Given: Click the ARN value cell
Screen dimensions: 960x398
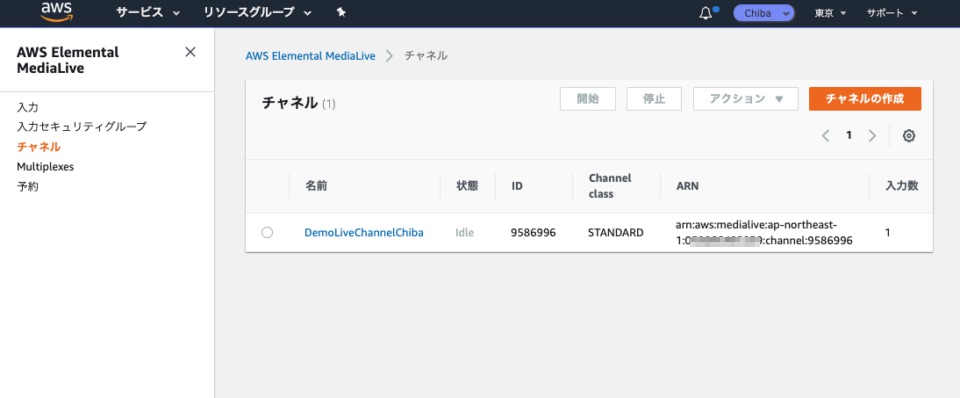Looking at the screenshot, I should click(764, 233).
